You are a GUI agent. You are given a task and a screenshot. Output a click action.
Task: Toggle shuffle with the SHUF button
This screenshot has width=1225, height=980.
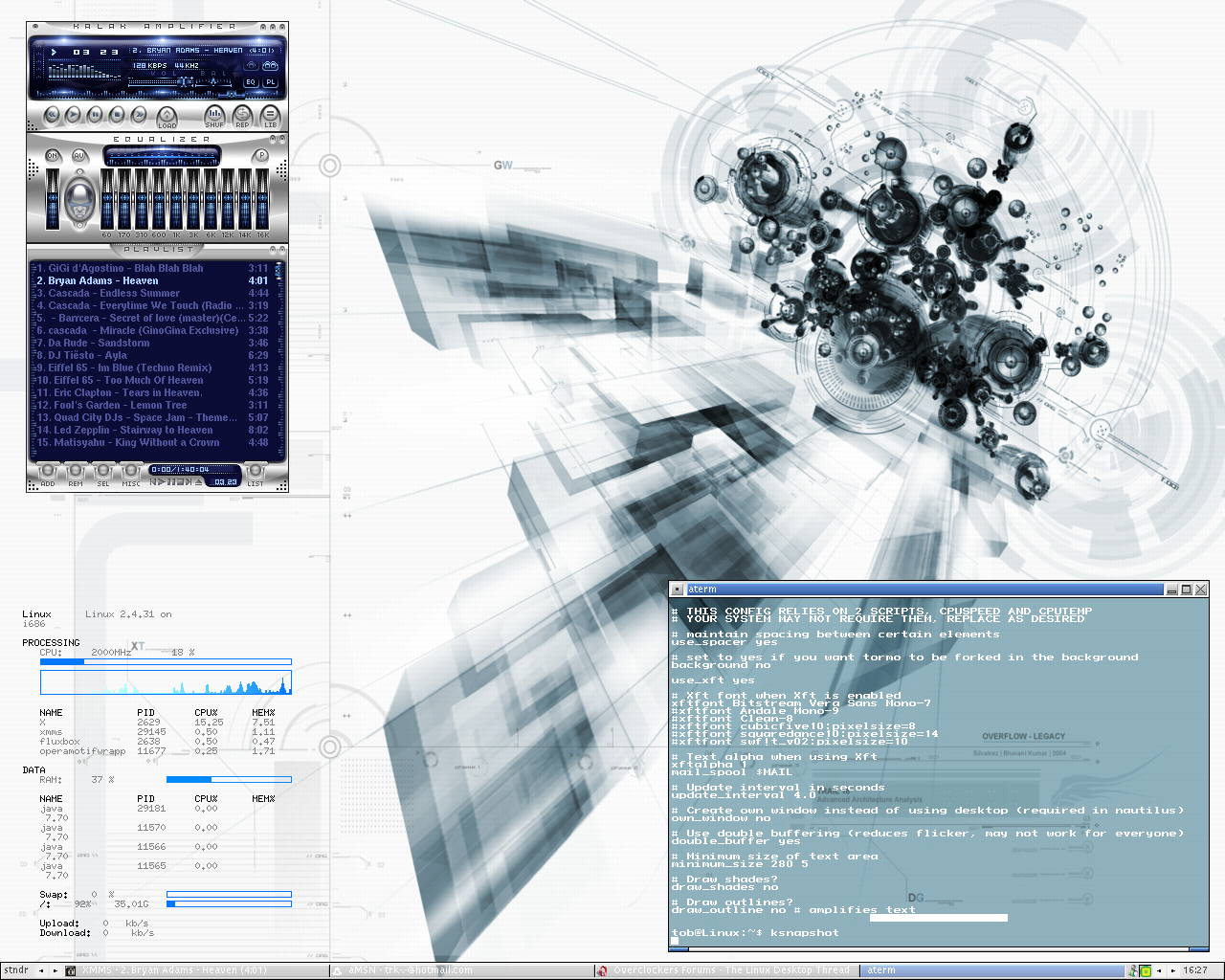(214, 115)
